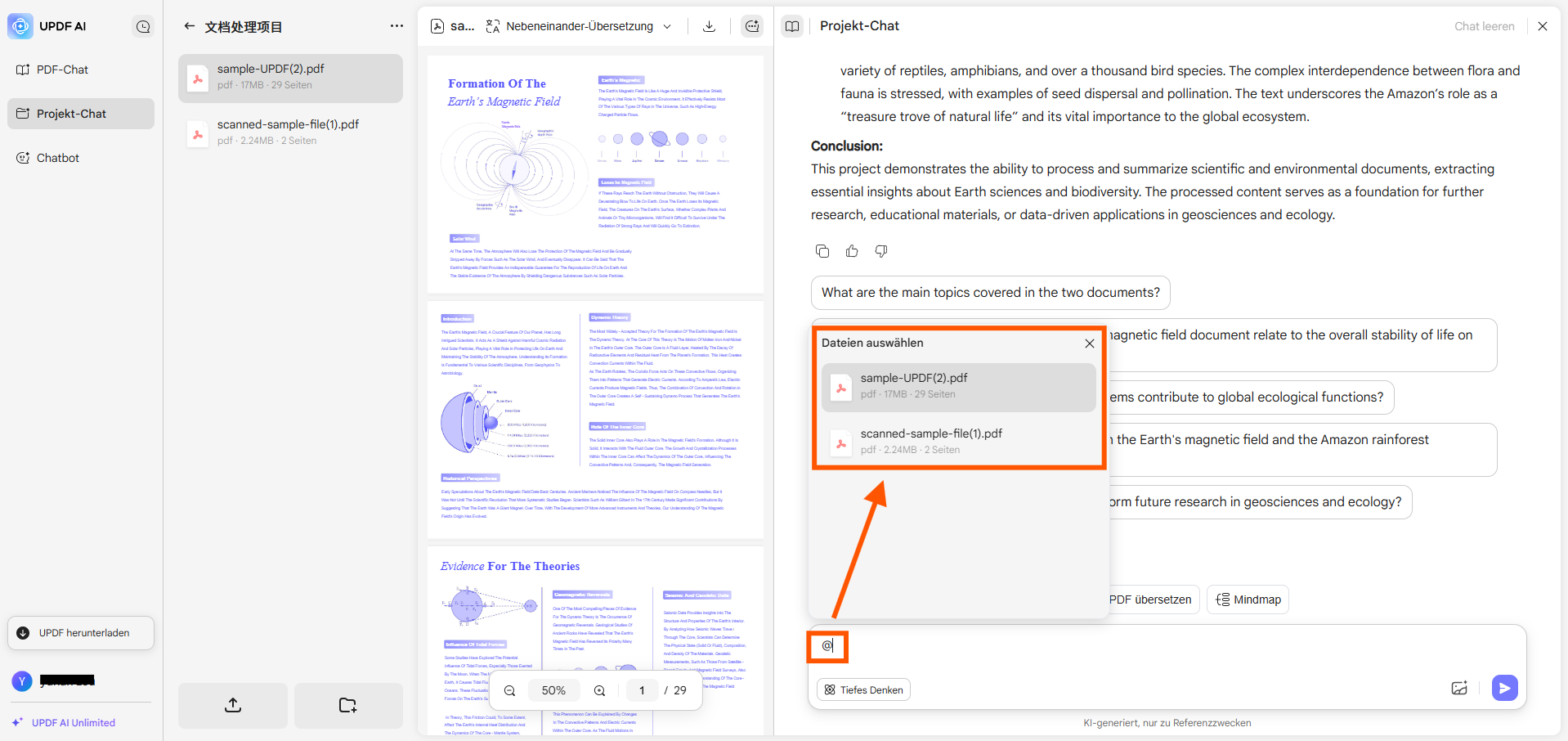The width and height of the screenshot is (1568, 741).
Task: Copy the AI response
Action: 822,251
